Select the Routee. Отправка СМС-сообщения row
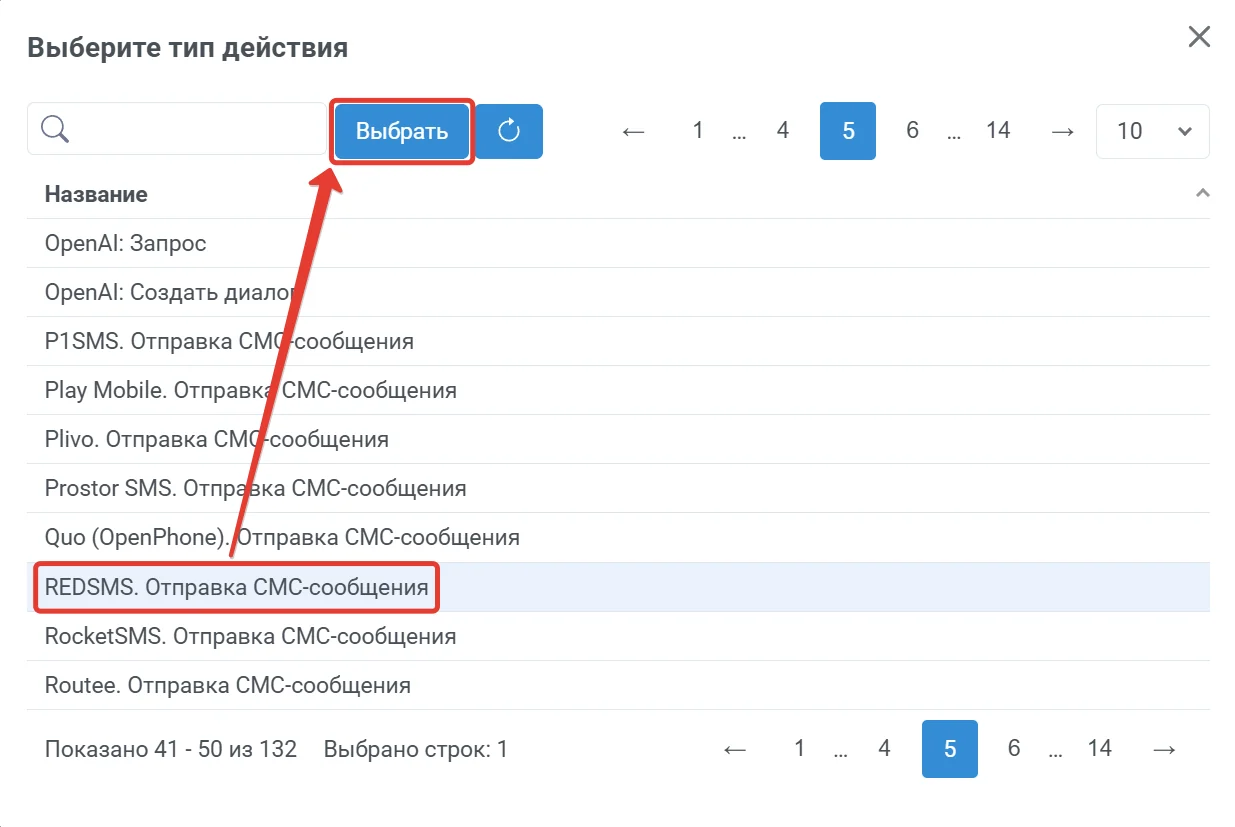 point(618,685)
